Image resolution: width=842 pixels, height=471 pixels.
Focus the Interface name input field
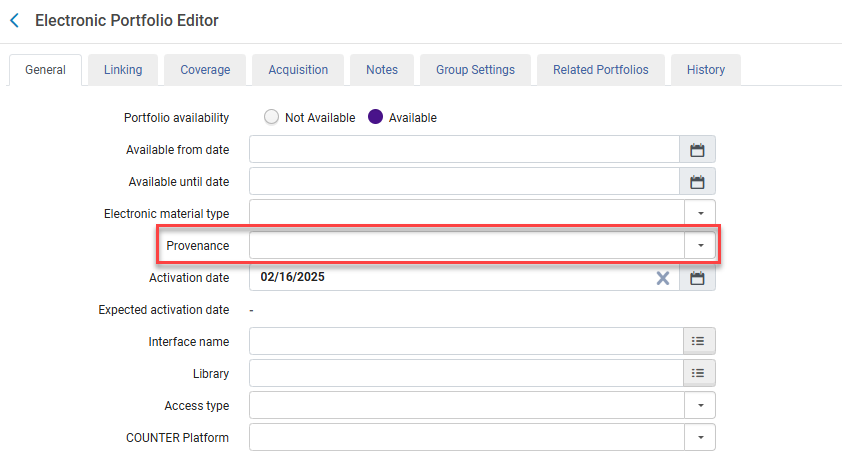coord(466,341)
